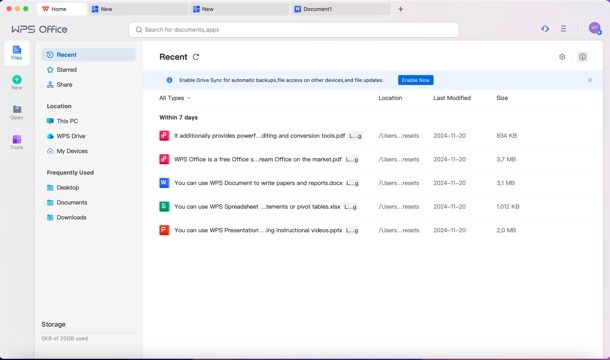The height and width of the screenshot is (360, 610).
Task: Open 'You can use WPS Spreadsheet' xlsx name
Action: coord(257,207)
